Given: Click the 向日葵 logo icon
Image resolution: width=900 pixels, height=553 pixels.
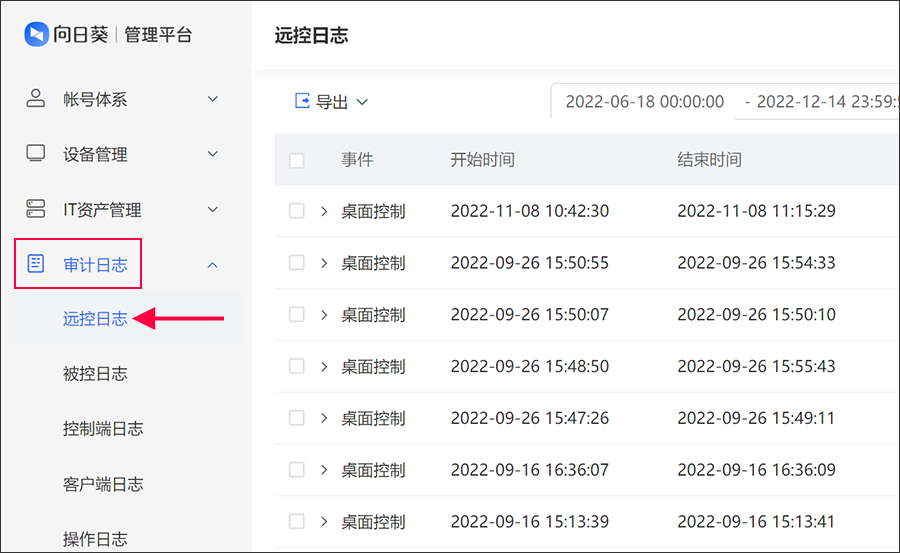Looking at the screenshot, I should point(36,34).
